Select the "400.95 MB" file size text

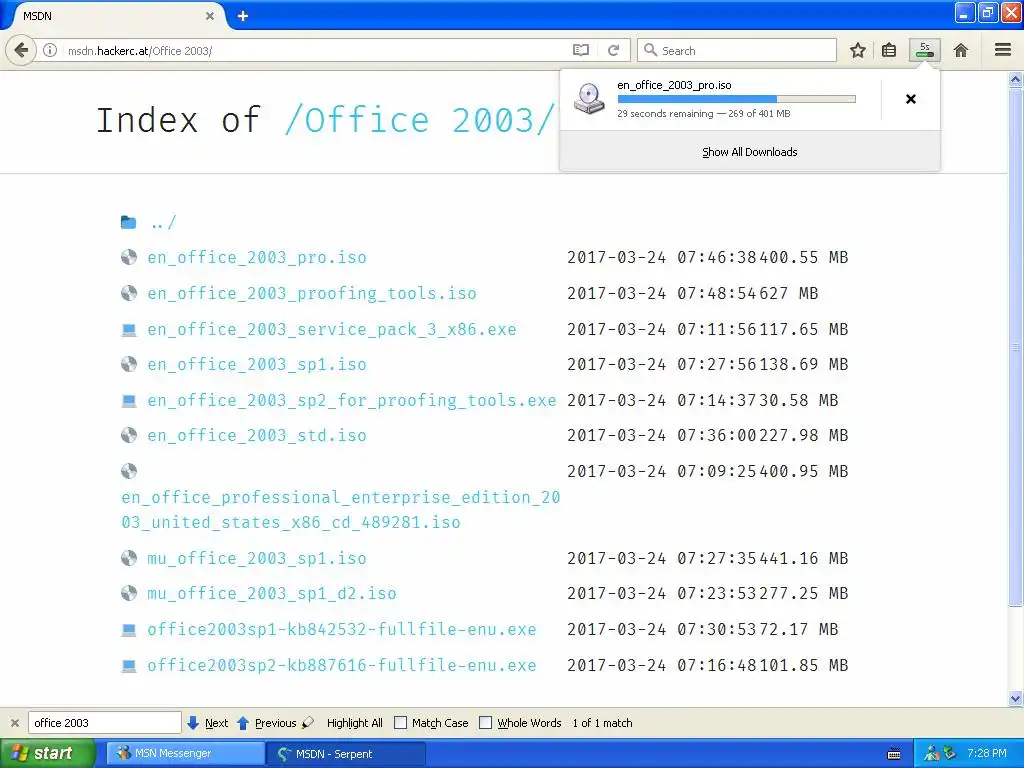tap(803, 471)
